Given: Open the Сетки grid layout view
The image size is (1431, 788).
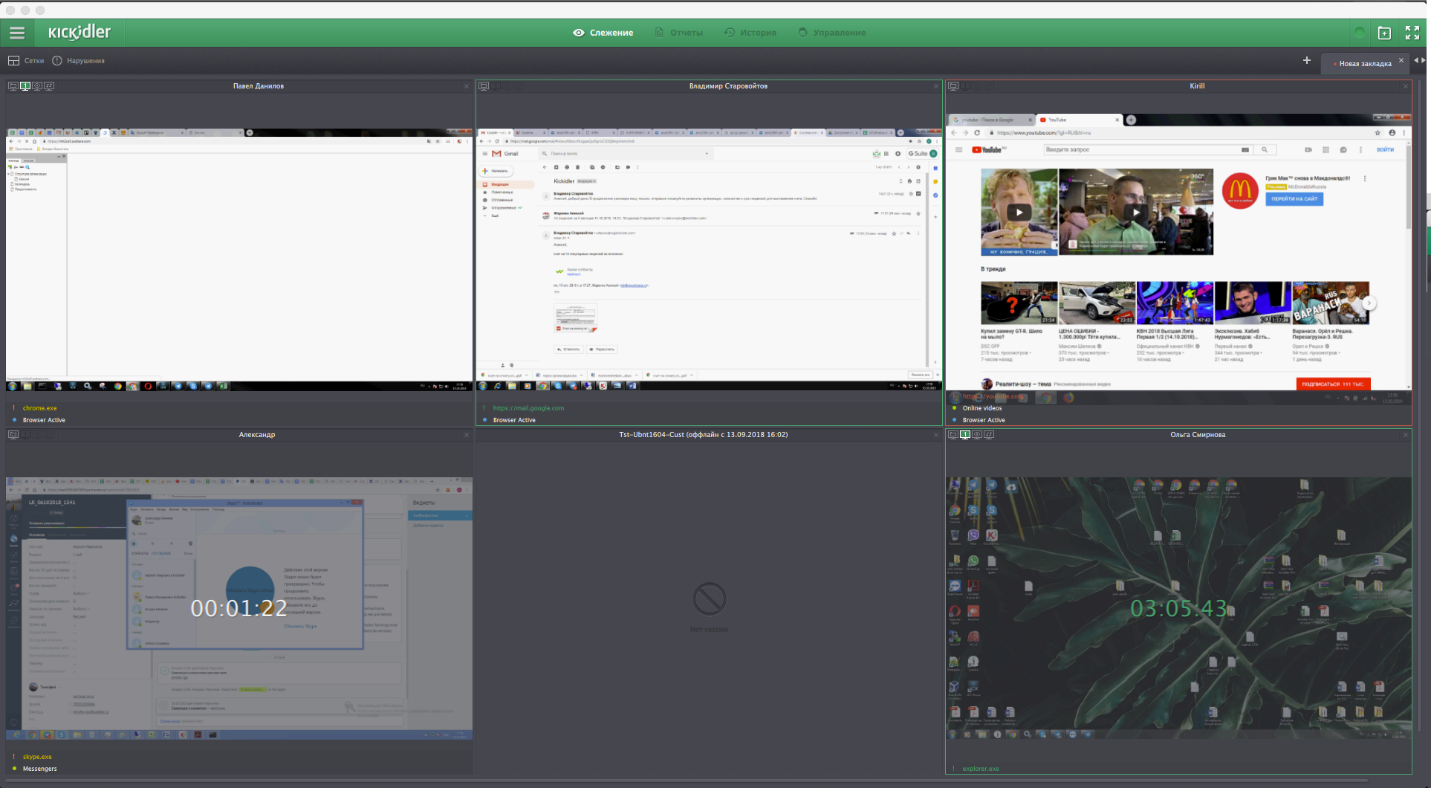Looking at the screenshot, I should tap(27, 61).
